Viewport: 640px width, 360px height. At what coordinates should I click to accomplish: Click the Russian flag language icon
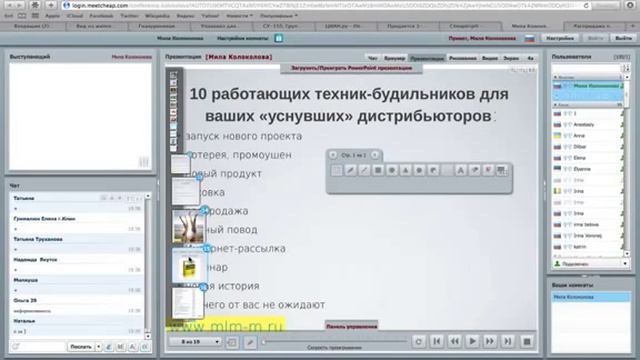point(530,38)
